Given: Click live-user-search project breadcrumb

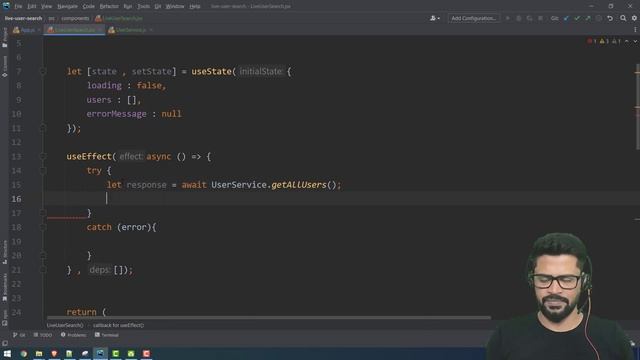Looking at the screenshot, I should point(23,18).
